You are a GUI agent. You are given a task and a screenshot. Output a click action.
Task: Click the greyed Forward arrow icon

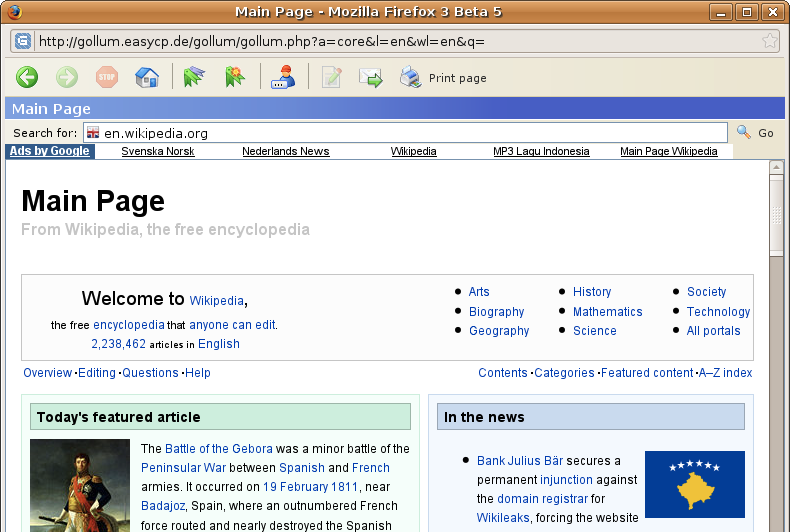click(67, 77)
